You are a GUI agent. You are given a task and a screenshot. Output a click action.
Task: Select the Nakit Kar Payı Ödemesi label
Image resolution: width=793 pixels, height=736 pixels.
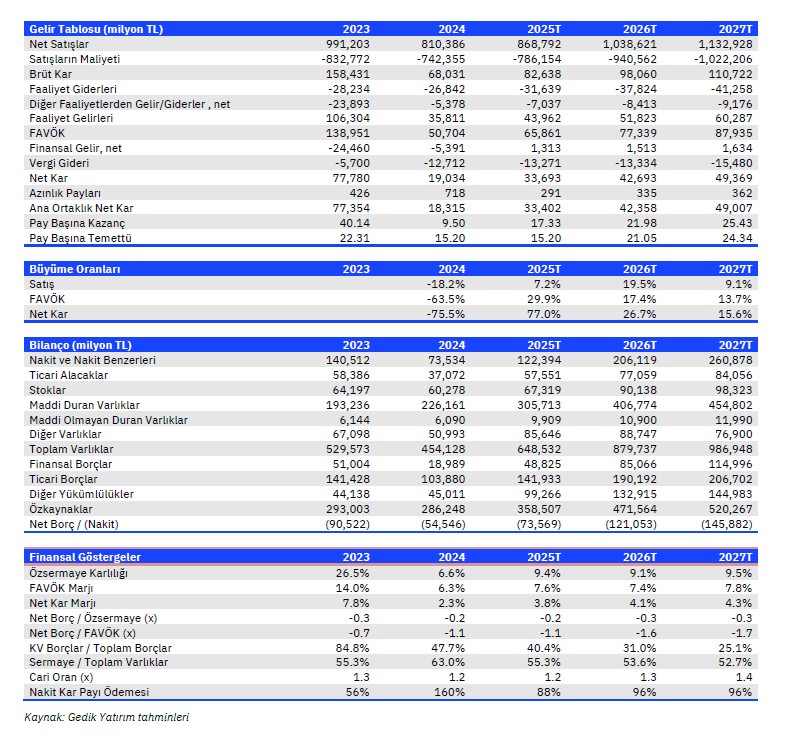(87, 692)
